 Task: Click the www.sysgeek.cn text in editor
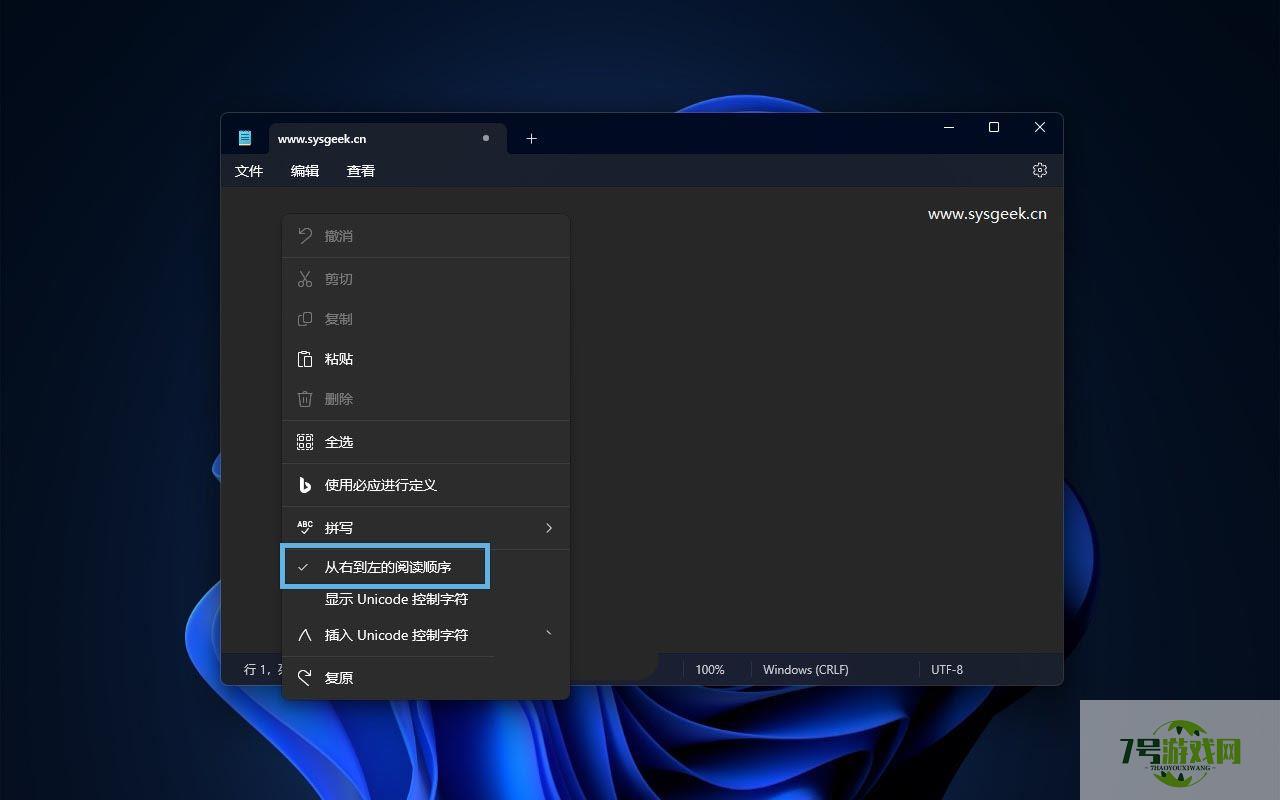(987, 214)
